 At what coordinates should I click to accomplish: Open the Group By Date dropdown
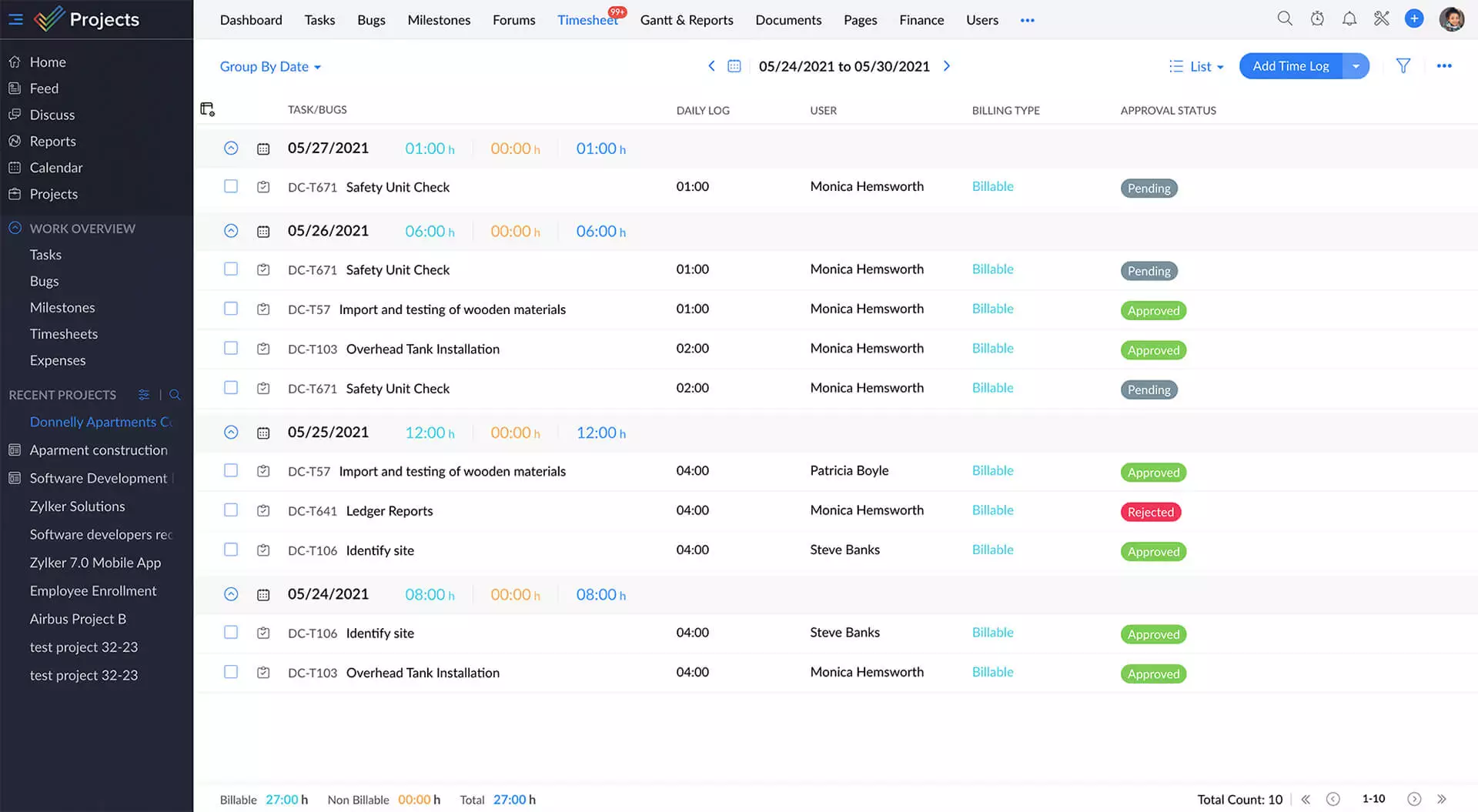tap(270, 67)
